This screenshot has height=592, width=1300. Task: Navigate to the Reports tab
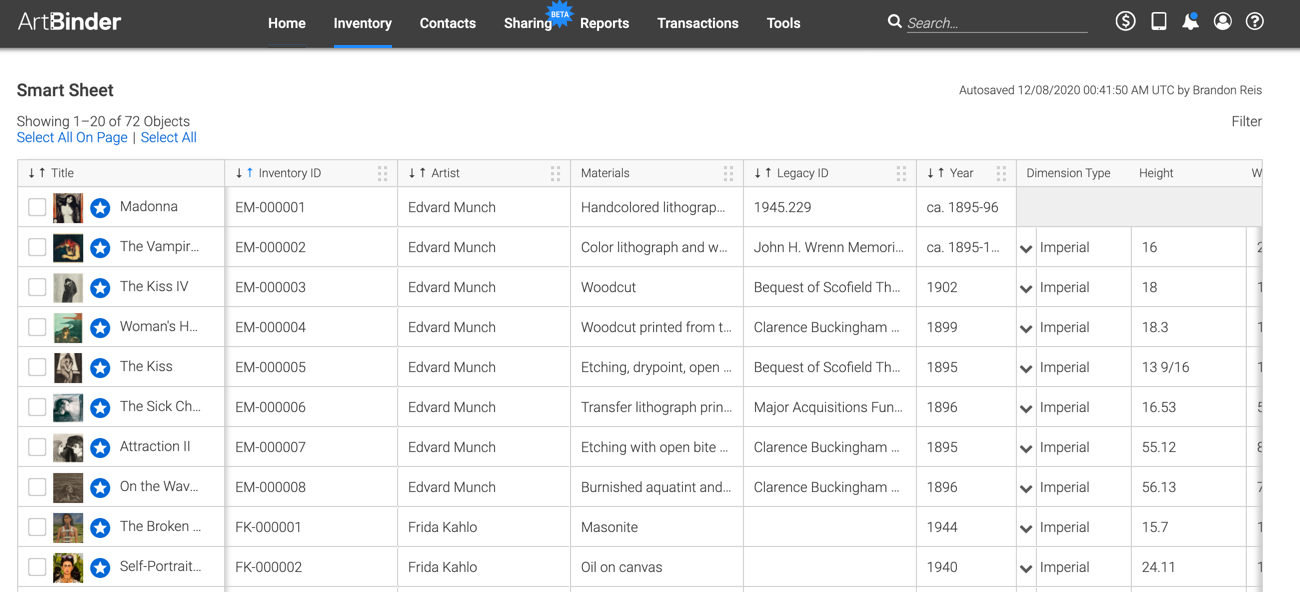click(604, 23)
